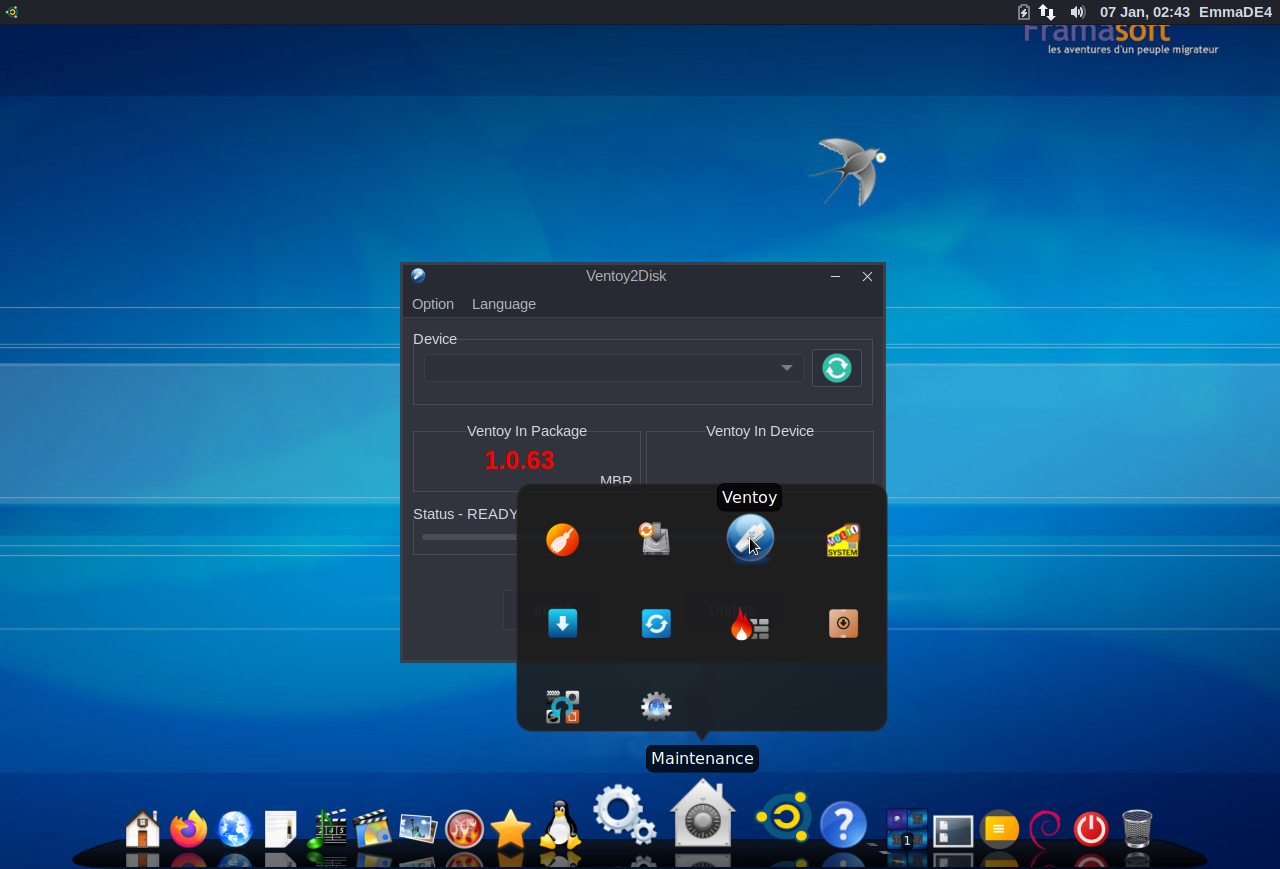Open the yellow ring accessibility dock icon
Viewport: 1280px width, 869px height.
click(781, 819)
